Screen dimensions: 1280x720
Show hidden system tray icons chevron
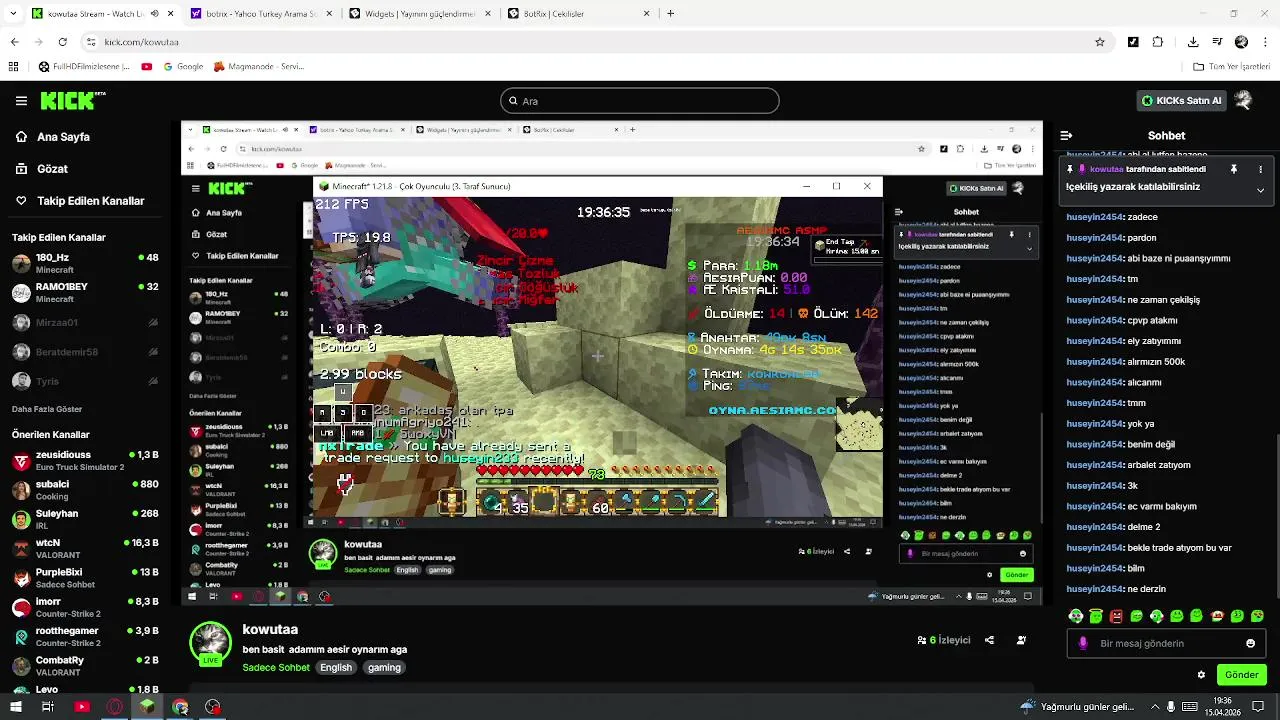[x=1154, y=707]
